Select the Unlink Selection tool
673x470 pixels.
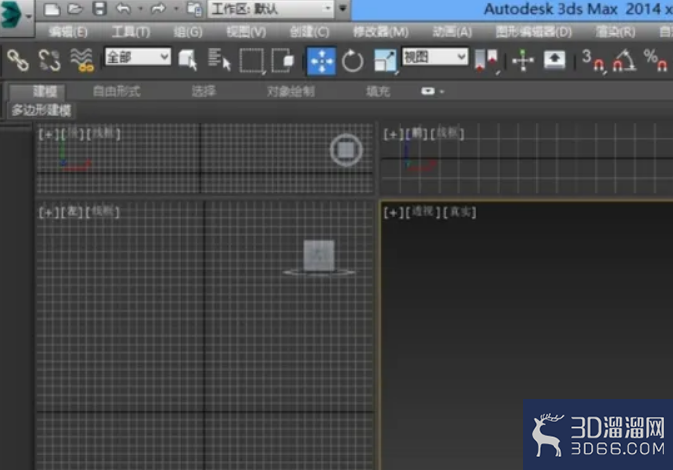(49, 60)
